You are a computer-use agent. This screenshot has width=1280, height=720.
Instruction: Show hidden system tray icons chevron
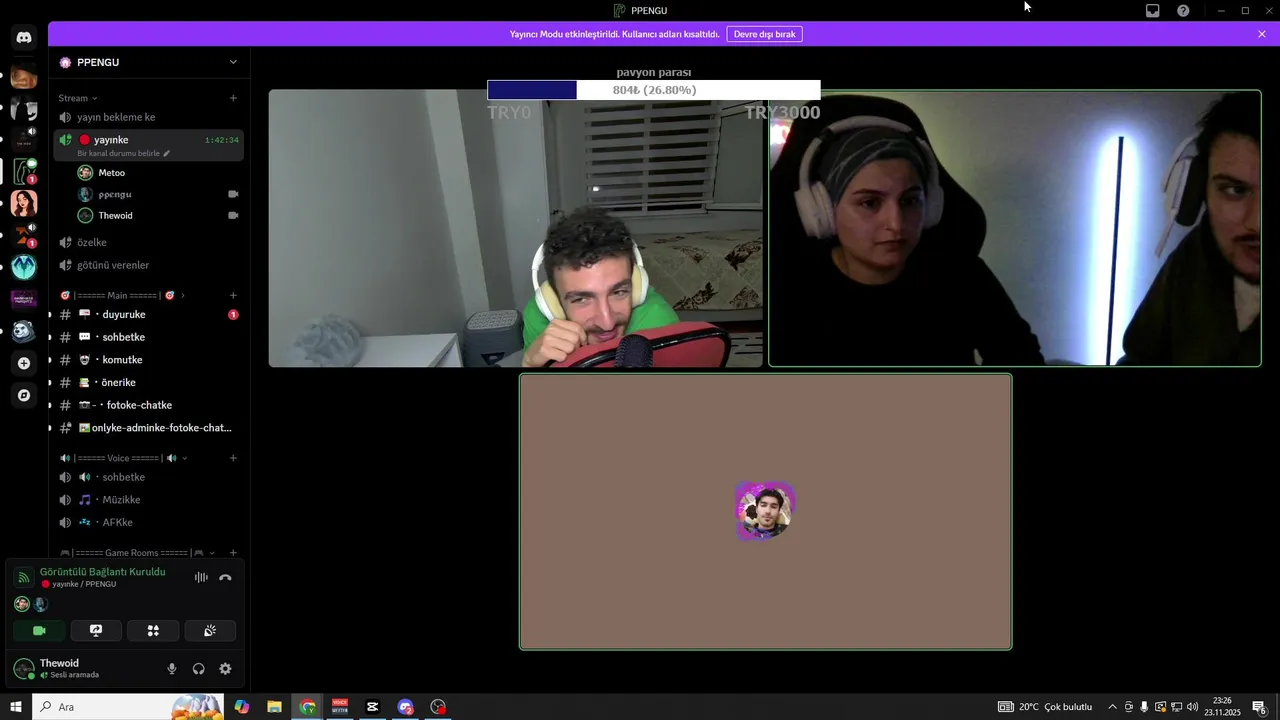[x=1112, y=707]
